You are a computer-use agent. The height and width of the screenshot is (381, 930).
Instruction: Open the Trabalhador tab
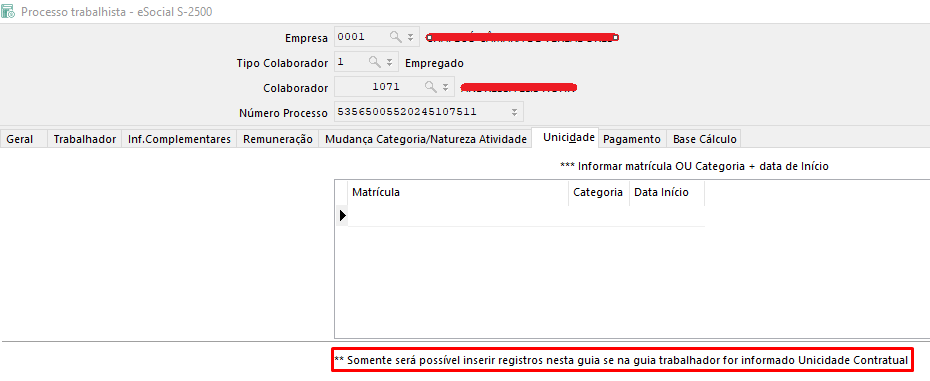[85, 139]
